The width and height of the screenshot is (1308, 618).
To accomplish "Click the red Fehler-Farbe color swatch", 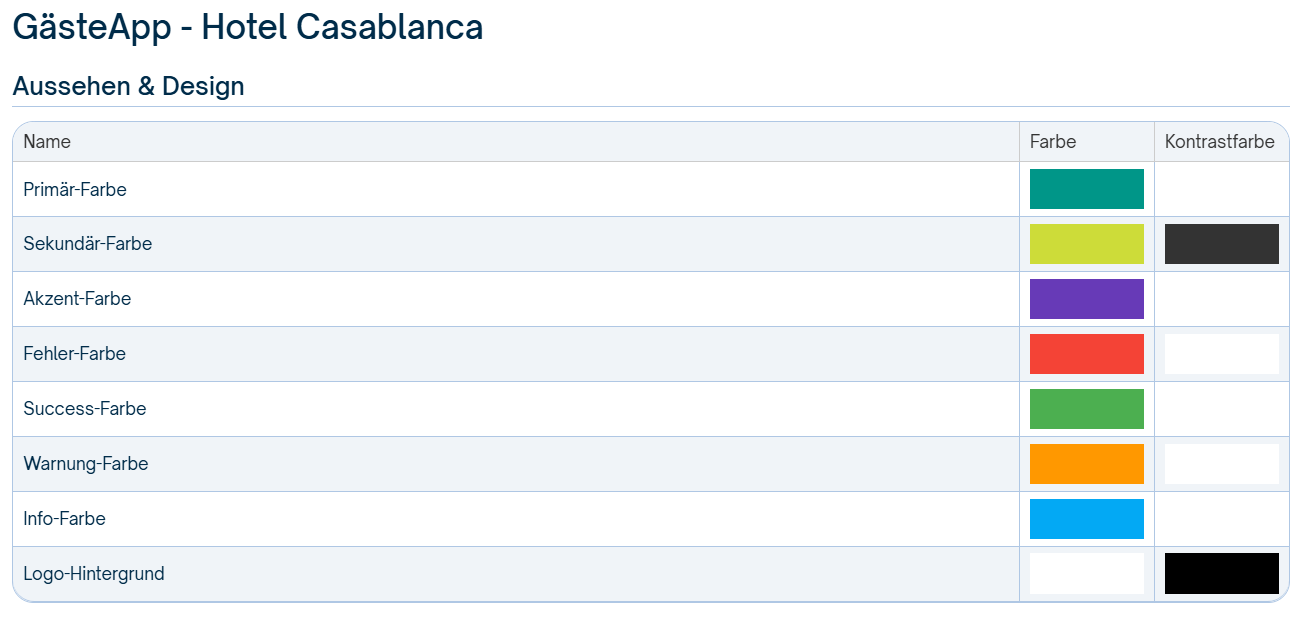I will point(1086,354).
